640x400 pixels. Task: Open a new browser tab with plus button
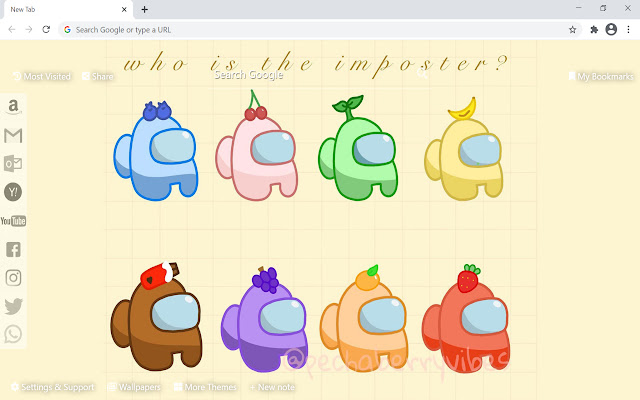tap(144, 9)
